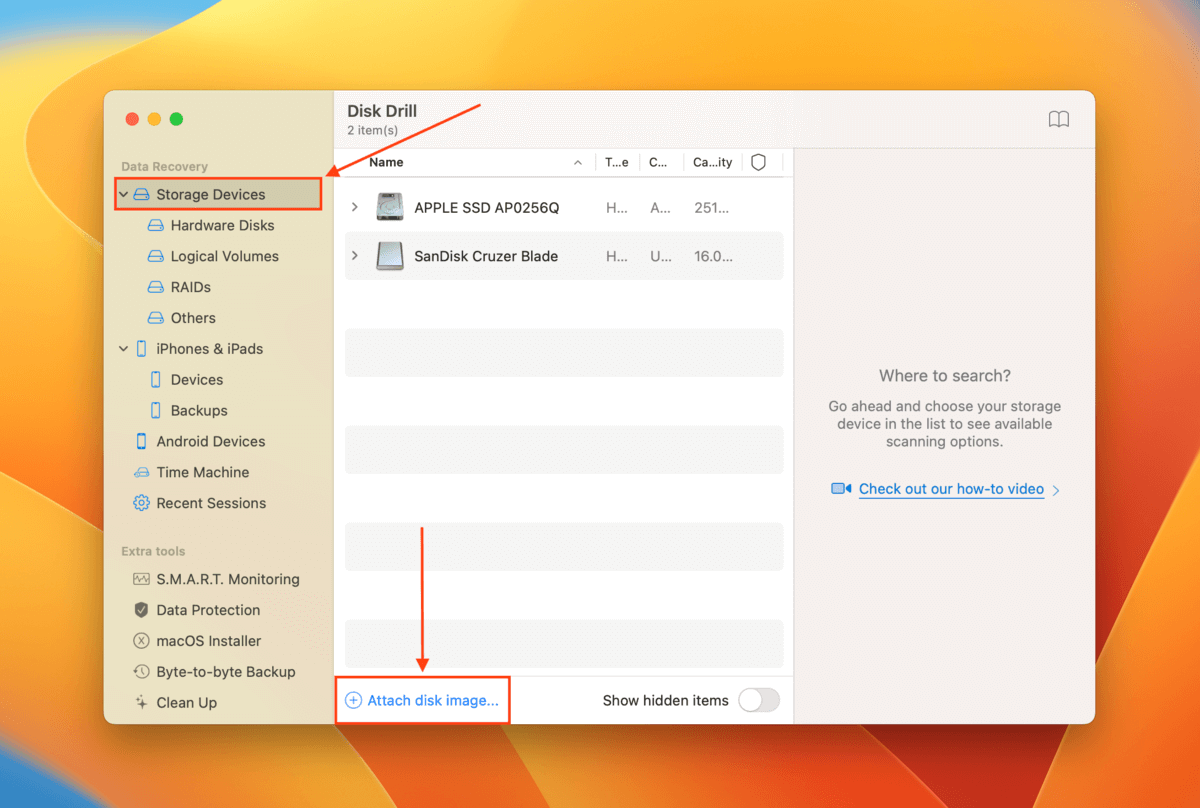Click the arrow after how-to video link
This screenshot has width=1200, height=808.
click(1057, 490)
